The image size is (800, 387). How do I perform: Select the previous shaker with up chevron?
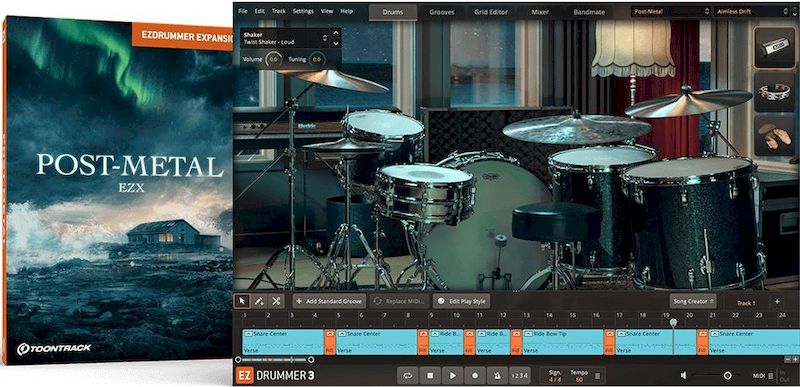335,34
